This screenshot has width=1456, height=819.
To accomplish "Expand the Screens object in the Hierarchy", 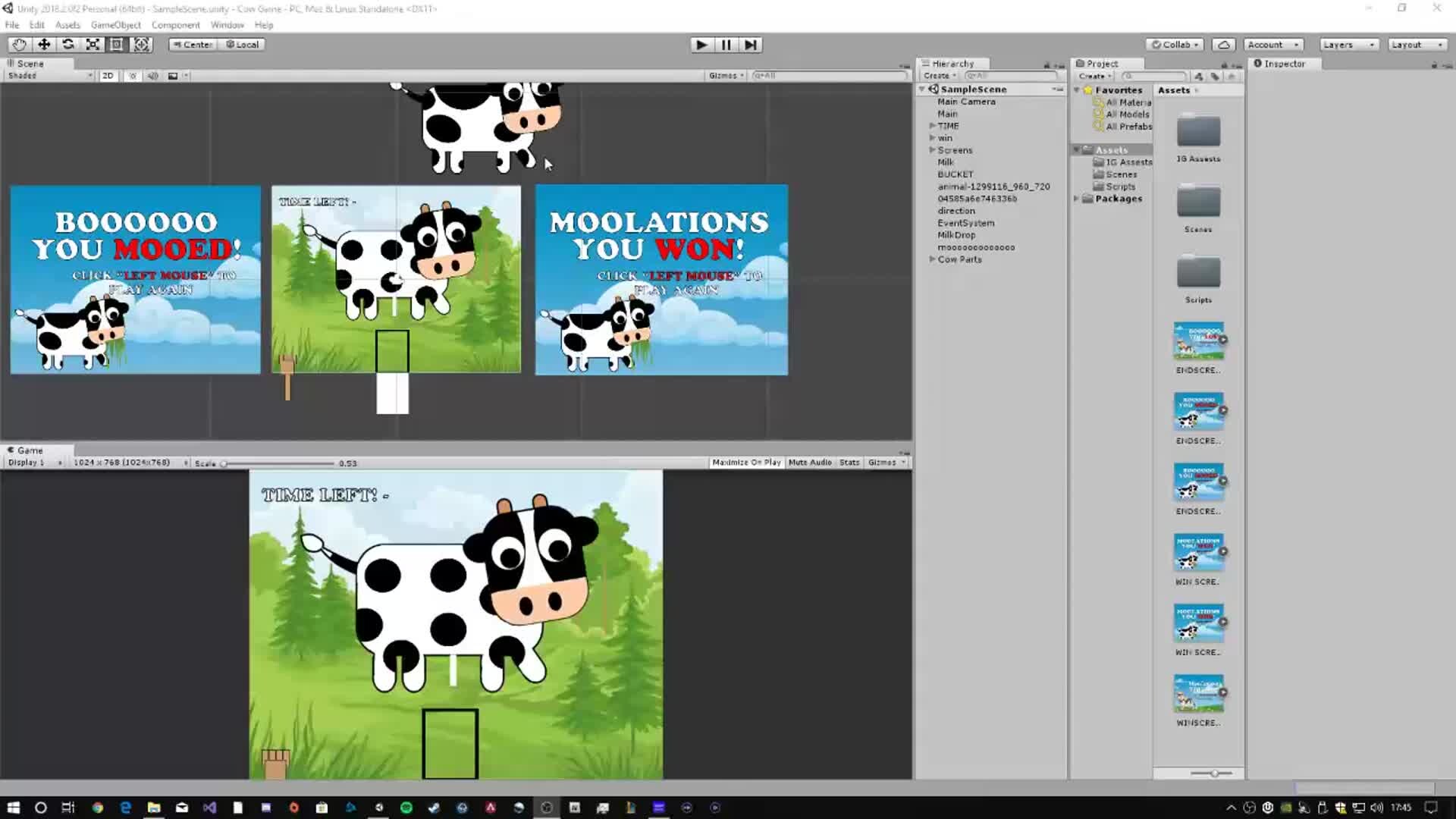I will (x=932, y=149).
